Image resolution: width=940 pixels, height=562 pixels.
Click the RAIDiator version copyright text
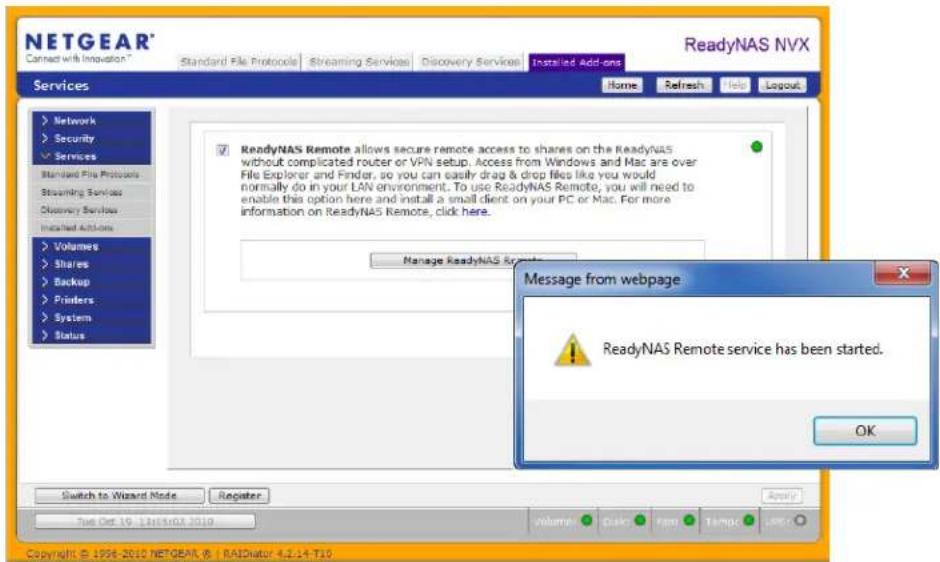tap(179, 553)
